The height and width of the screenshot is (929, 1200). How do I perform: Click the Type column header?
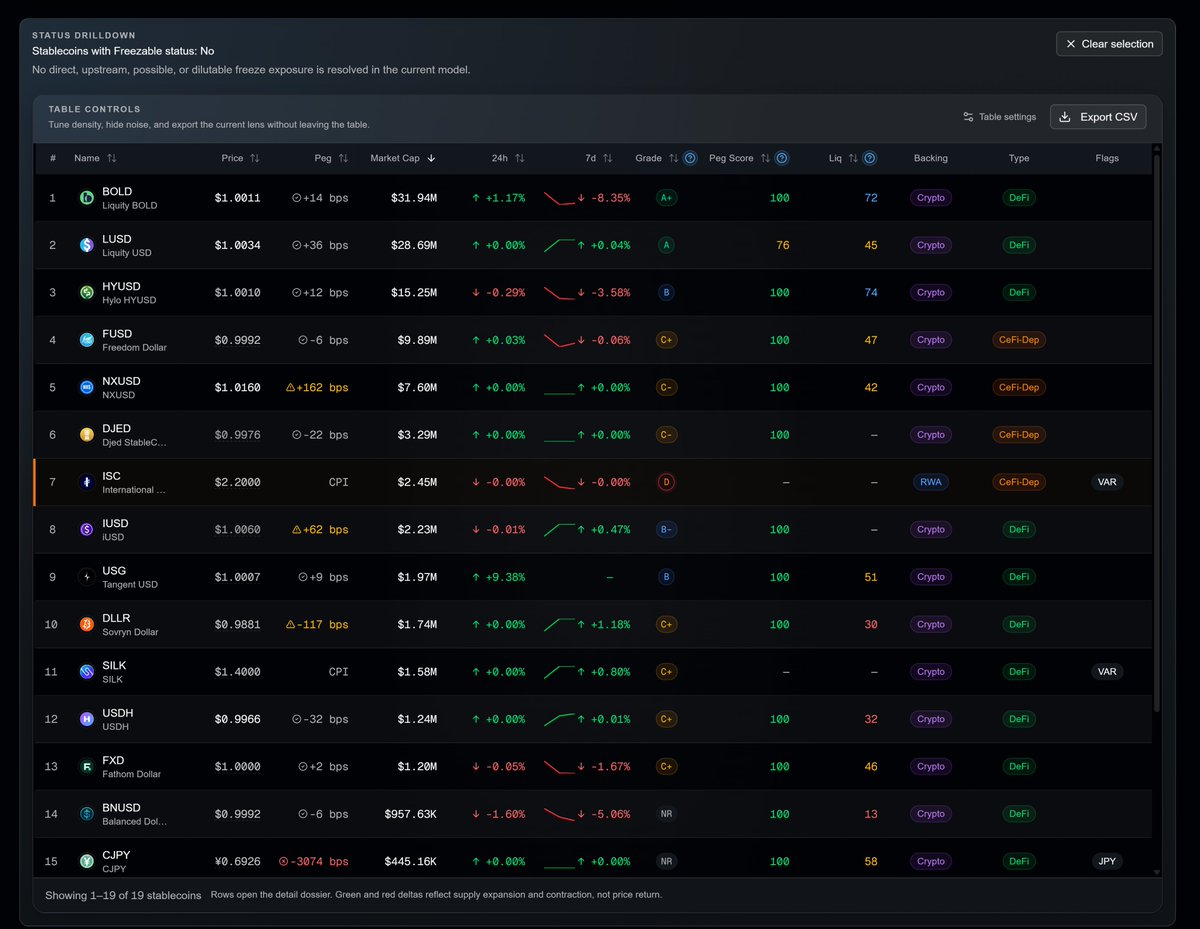pos(1019,158)
